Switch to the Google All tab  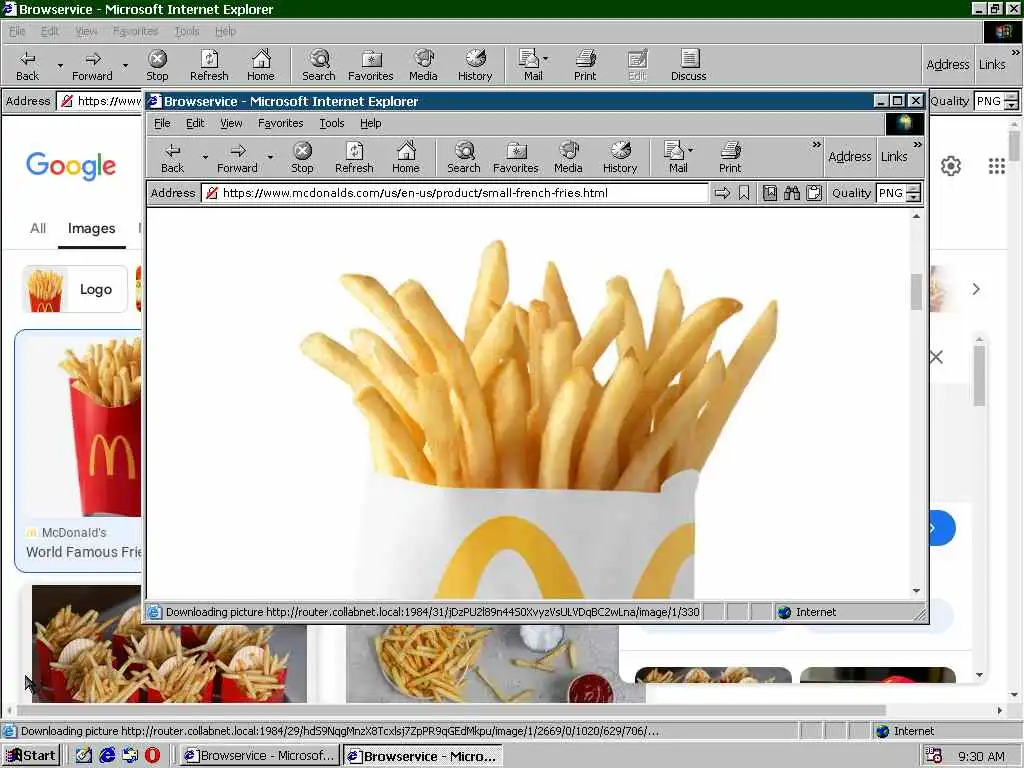[x=38, y=229]
